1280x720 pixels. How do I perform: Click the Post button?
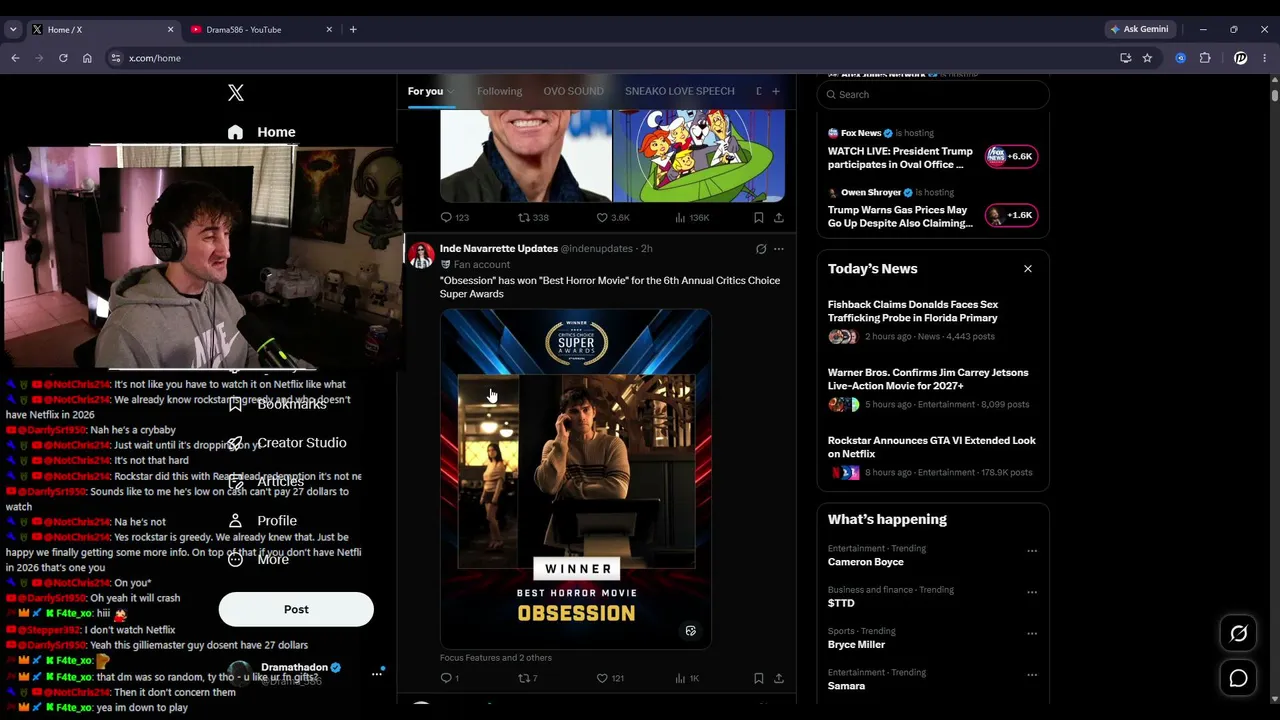coord(296,609)
